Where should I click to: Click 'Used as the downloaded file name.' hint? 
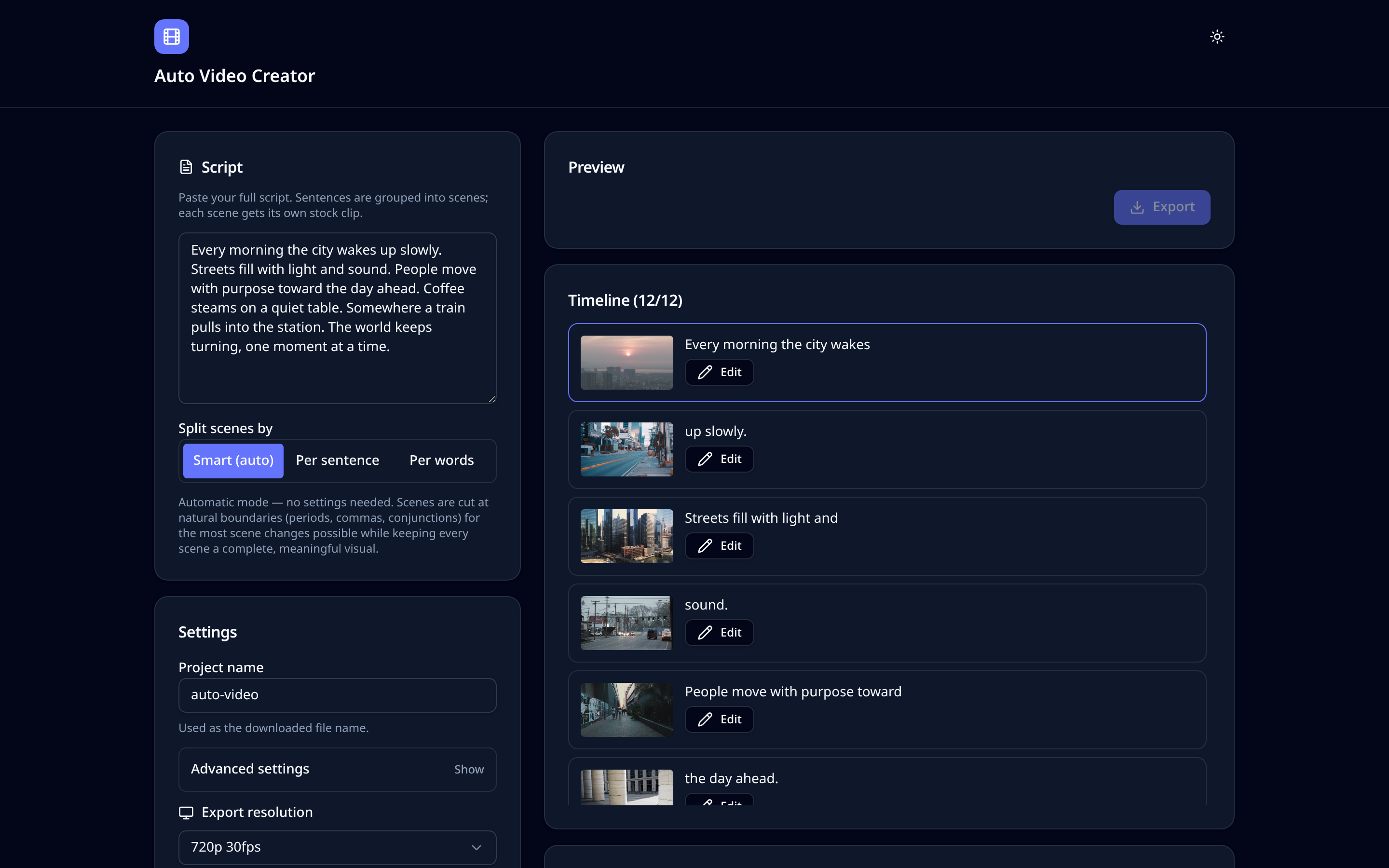tap(274, 728)
